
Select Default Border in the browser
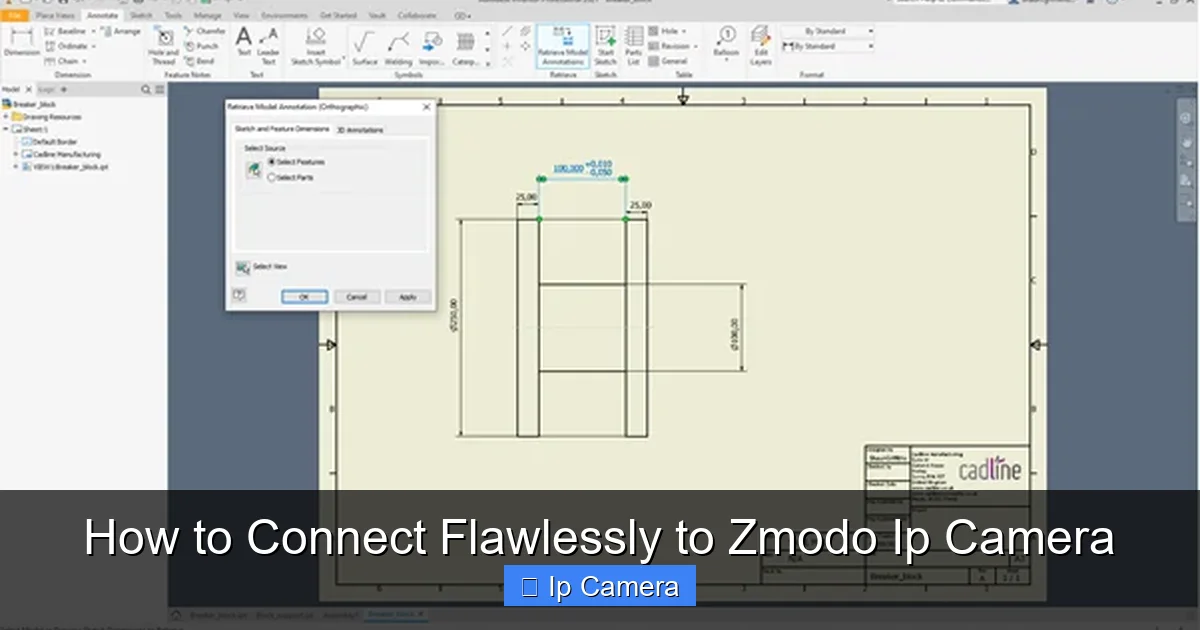pos(49,142)
